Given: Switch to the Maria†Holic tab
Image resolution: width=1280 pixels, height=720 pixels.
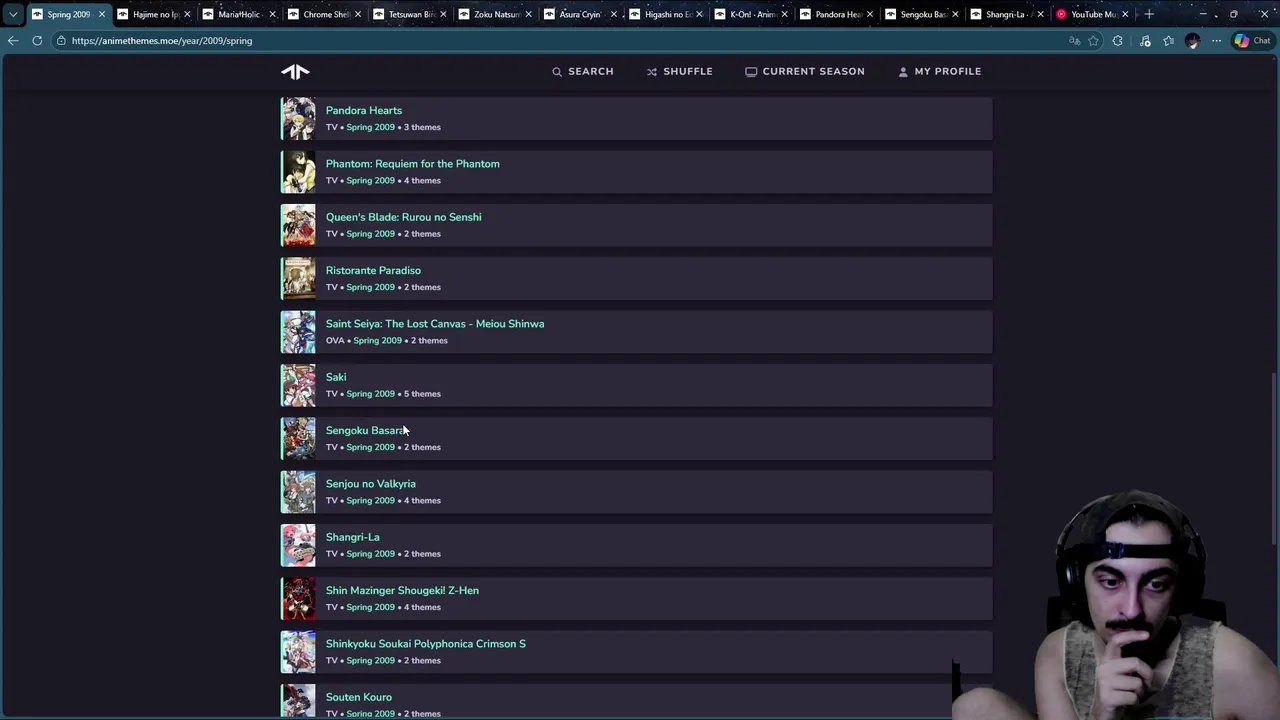Looking at the screenshot, I should click(x=240, y=14).
